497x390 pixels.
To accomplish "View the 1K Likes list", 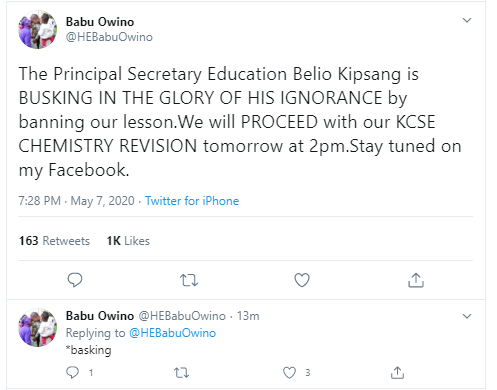I will [x=128, y=241].
